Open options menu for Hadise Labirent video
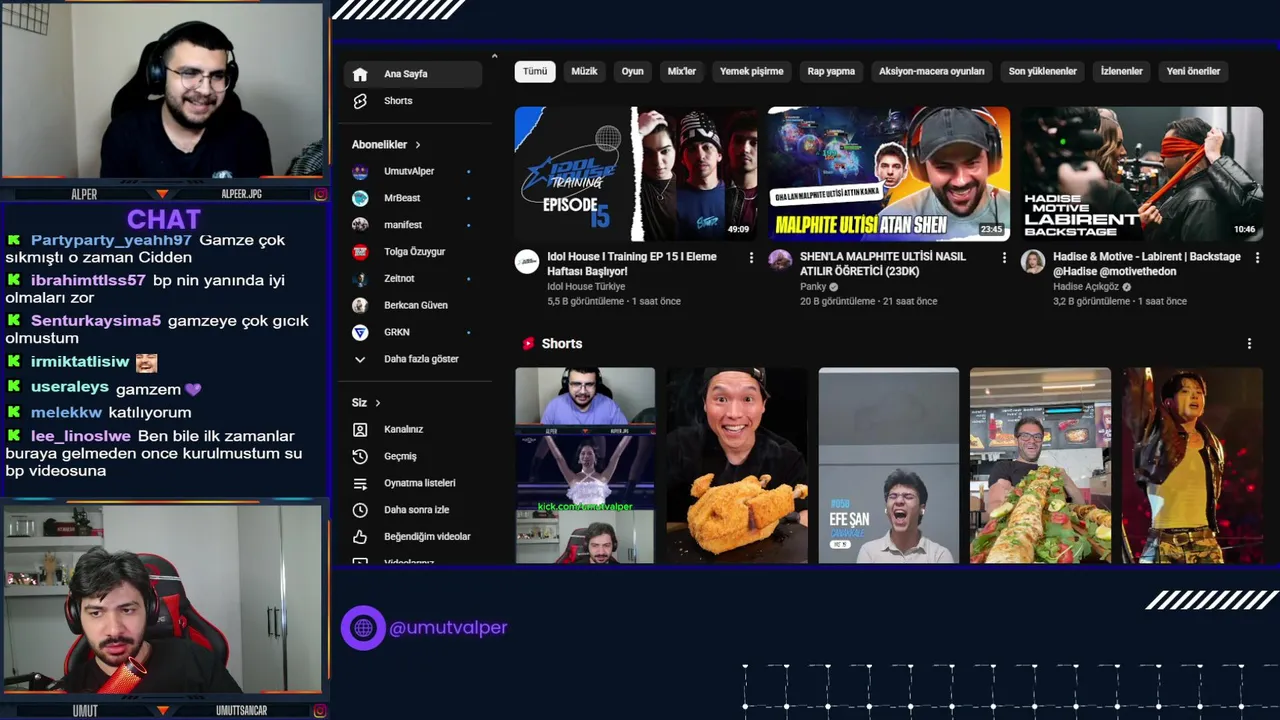Viewport: 1280px width, 720px height. point(1257,257)
